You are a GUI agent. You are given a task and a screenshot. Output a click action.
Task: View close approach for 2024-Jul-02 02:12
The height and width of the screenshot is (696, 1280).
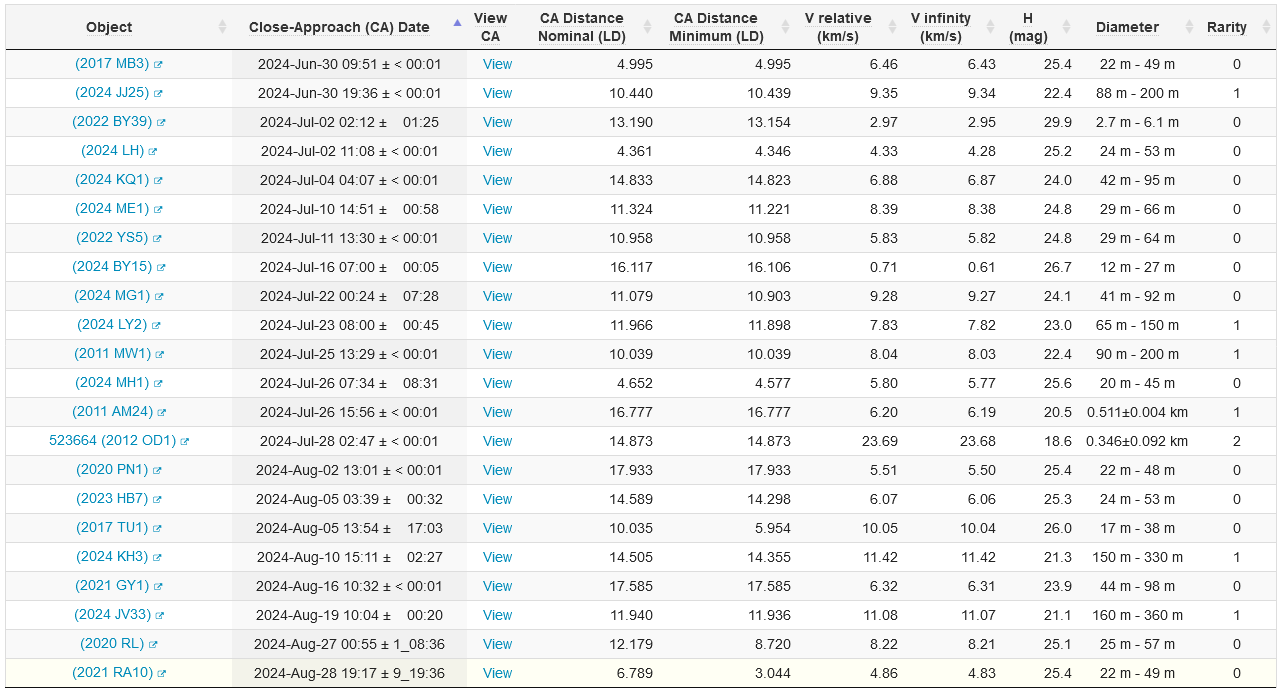point(497,122)
